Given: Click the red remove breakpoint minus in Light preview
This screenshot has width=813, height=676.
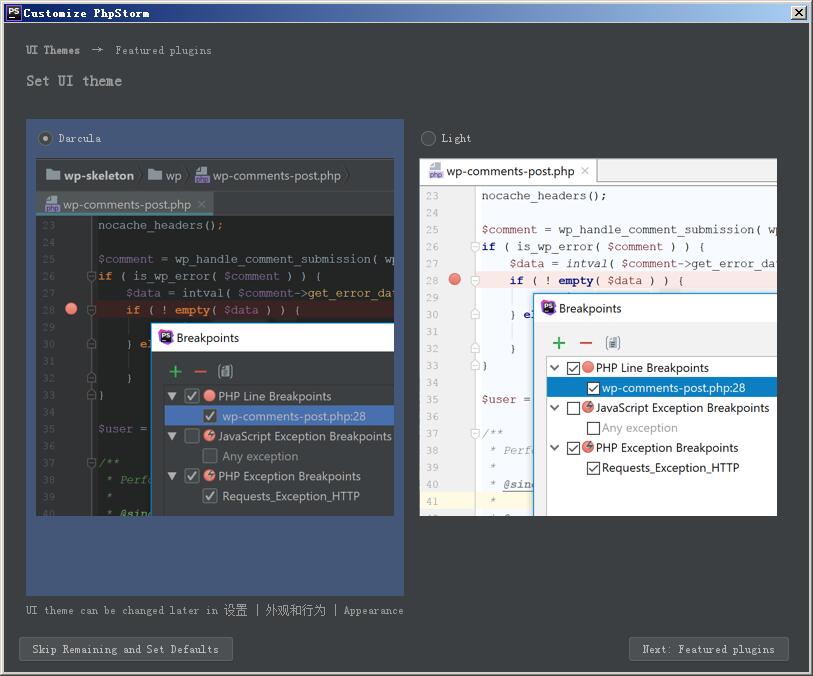Looking at the screenshot, I should [585, 343].
